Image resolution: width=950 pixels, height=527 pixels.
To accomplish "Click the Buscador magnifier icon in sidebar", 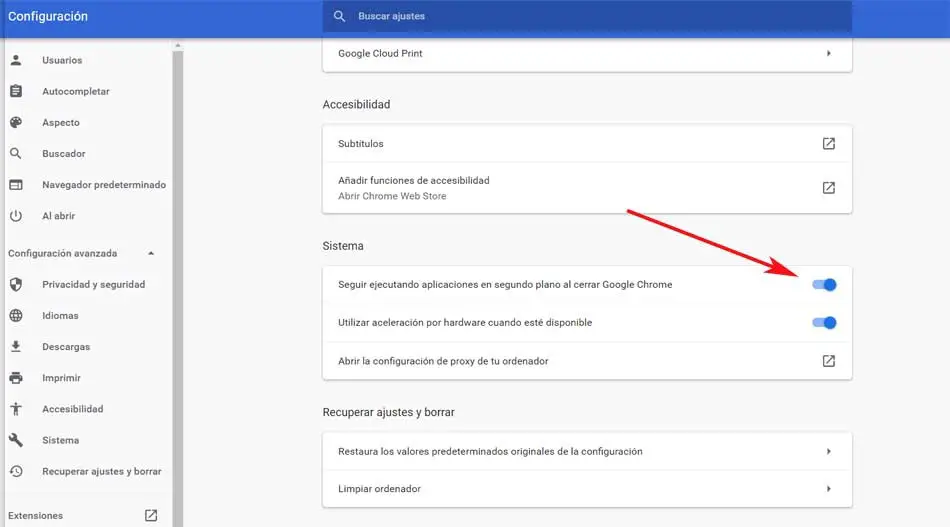I will tap(16, 153).
